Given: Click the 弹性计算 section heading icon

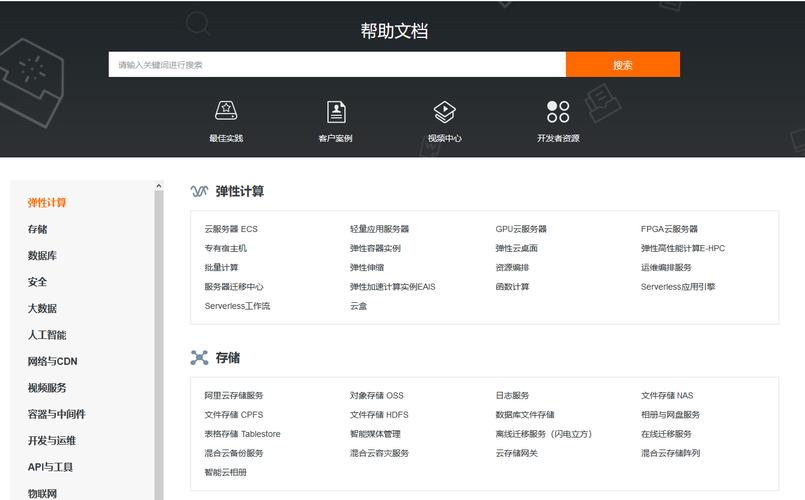Looking at the screenshot, I should pos(199,191).
